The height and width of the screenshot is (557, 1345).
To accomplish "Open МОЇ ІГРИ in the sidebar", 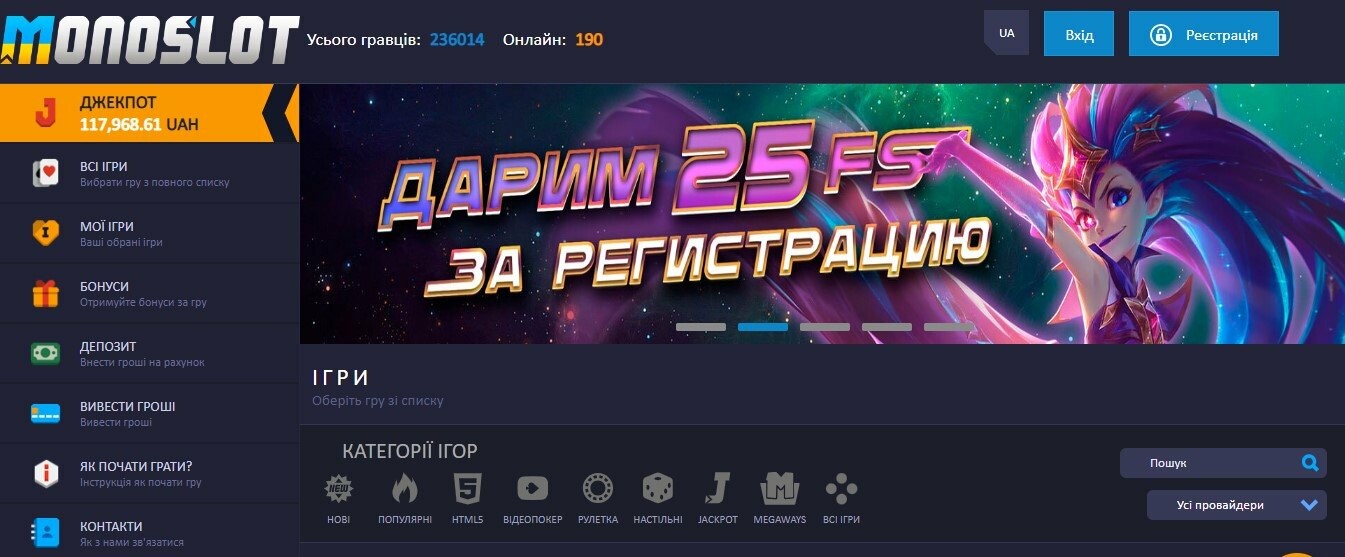I will (x=150, y=234).
